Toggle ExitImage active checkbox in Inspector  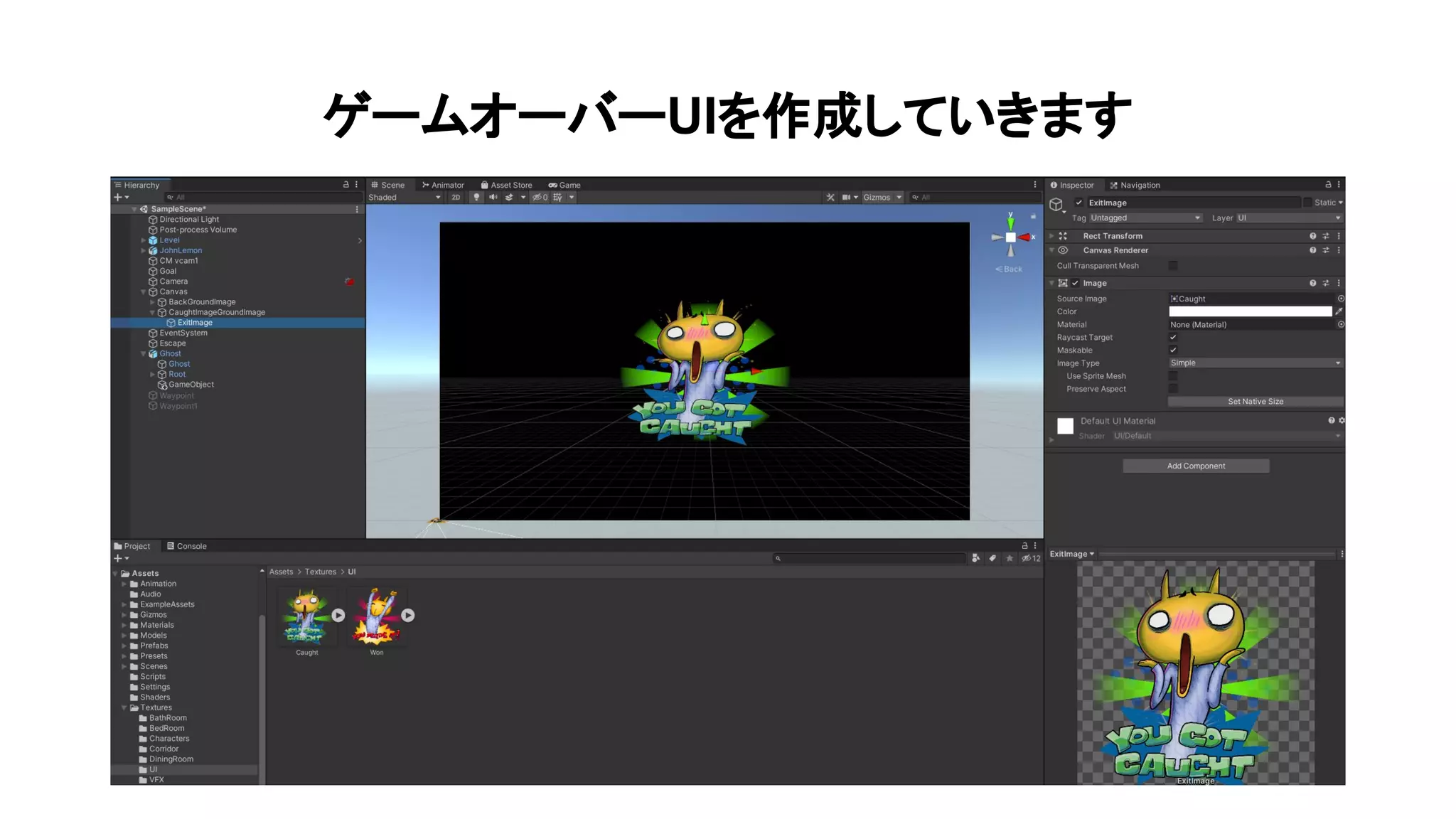(x=1078, y=203)
